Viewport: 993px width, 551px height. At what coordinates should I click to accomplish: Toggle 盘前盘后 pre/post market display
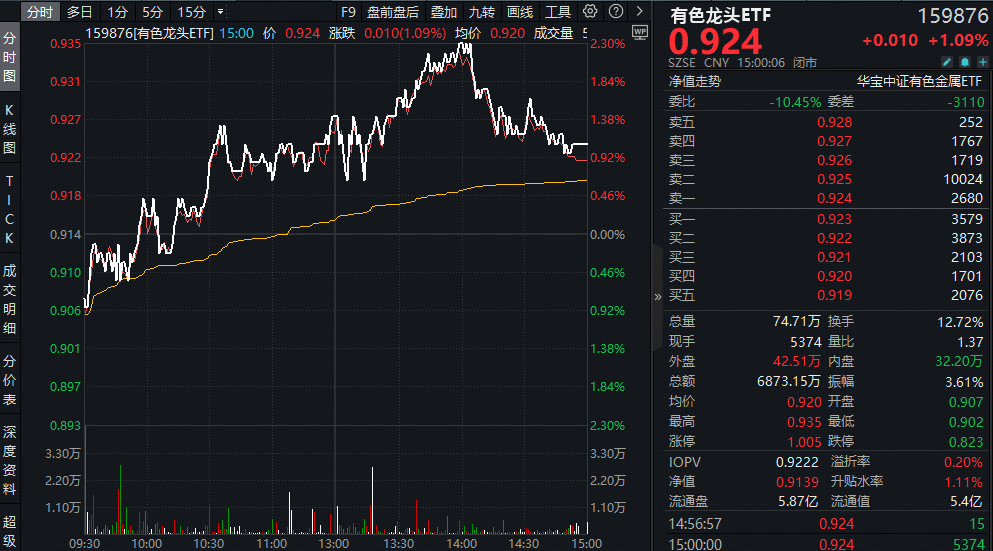pos(393,12)
